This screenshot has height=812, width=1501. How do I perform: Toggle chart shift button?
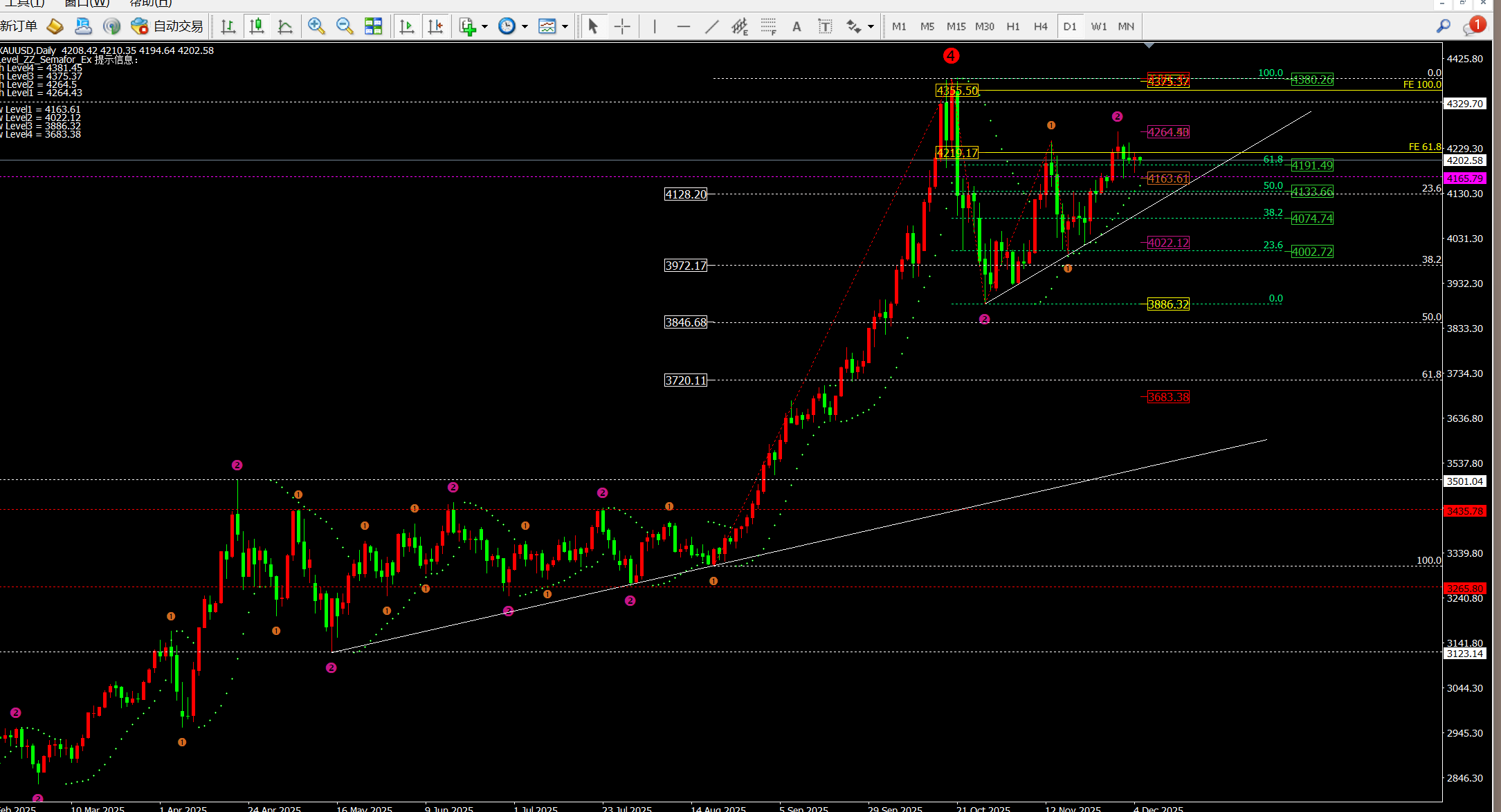pos(435,26)
